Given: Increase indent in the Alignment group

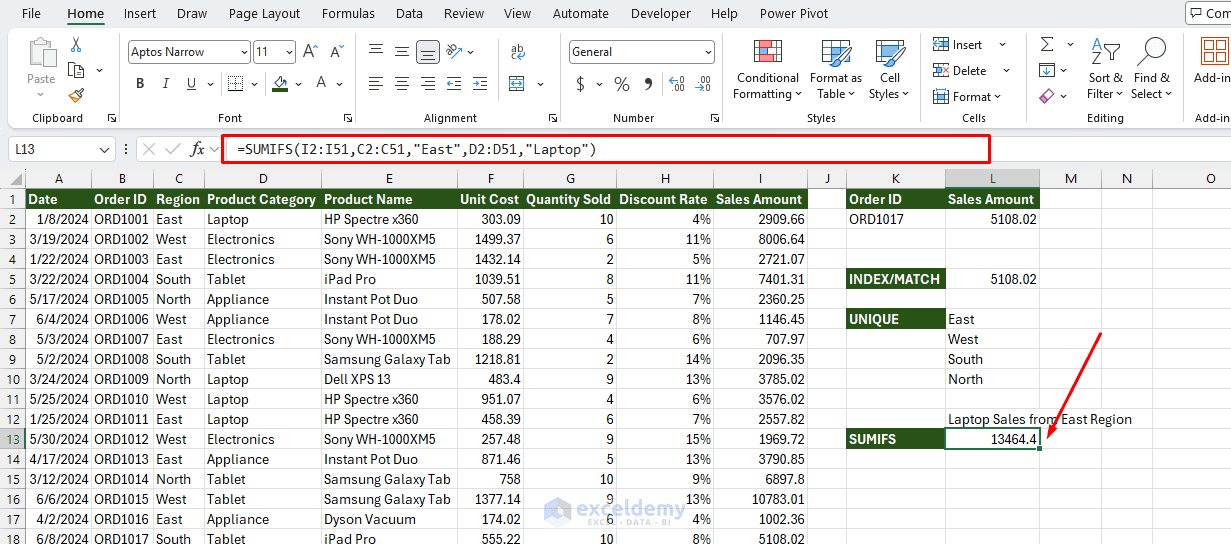Looking at the screenshot, I should [482, 84].
